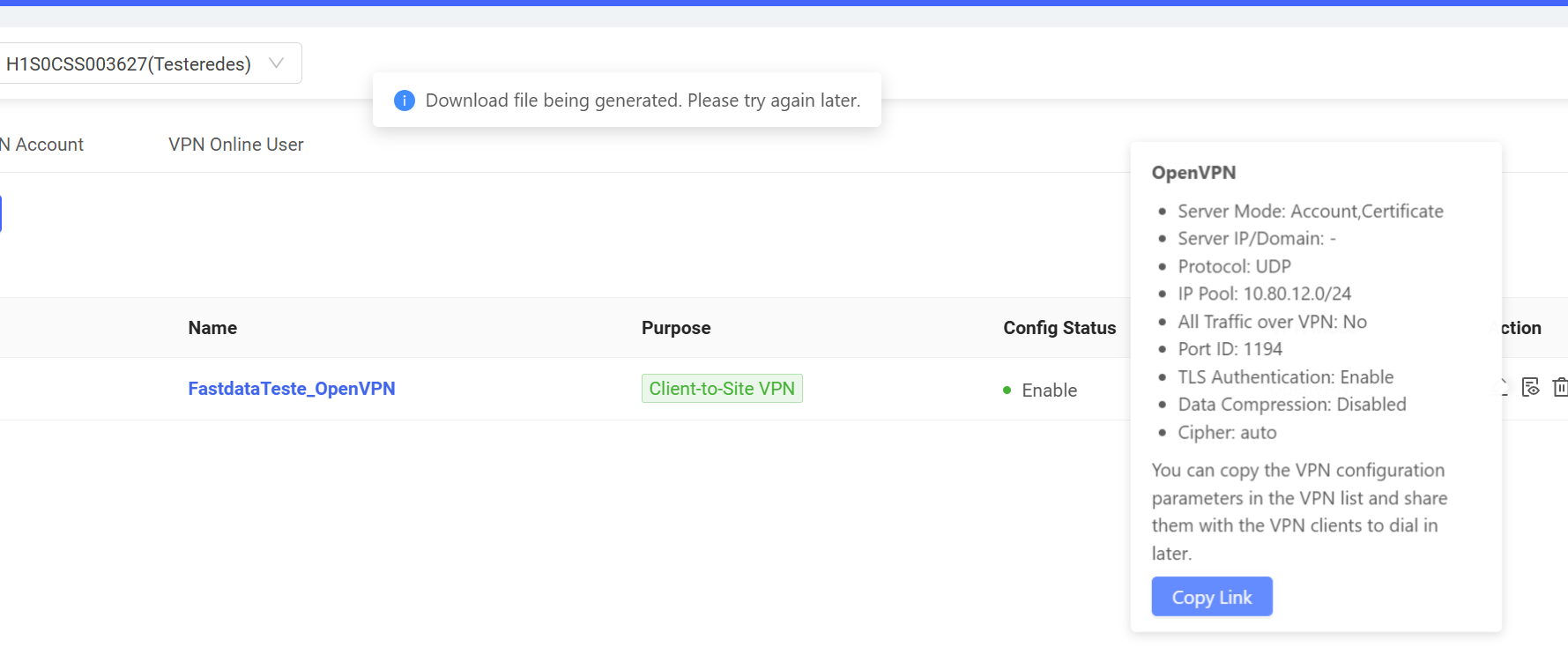Viewport: 1568px width, 662px height.
Task: Click the Copy Link button
Action: (1212, 597)
